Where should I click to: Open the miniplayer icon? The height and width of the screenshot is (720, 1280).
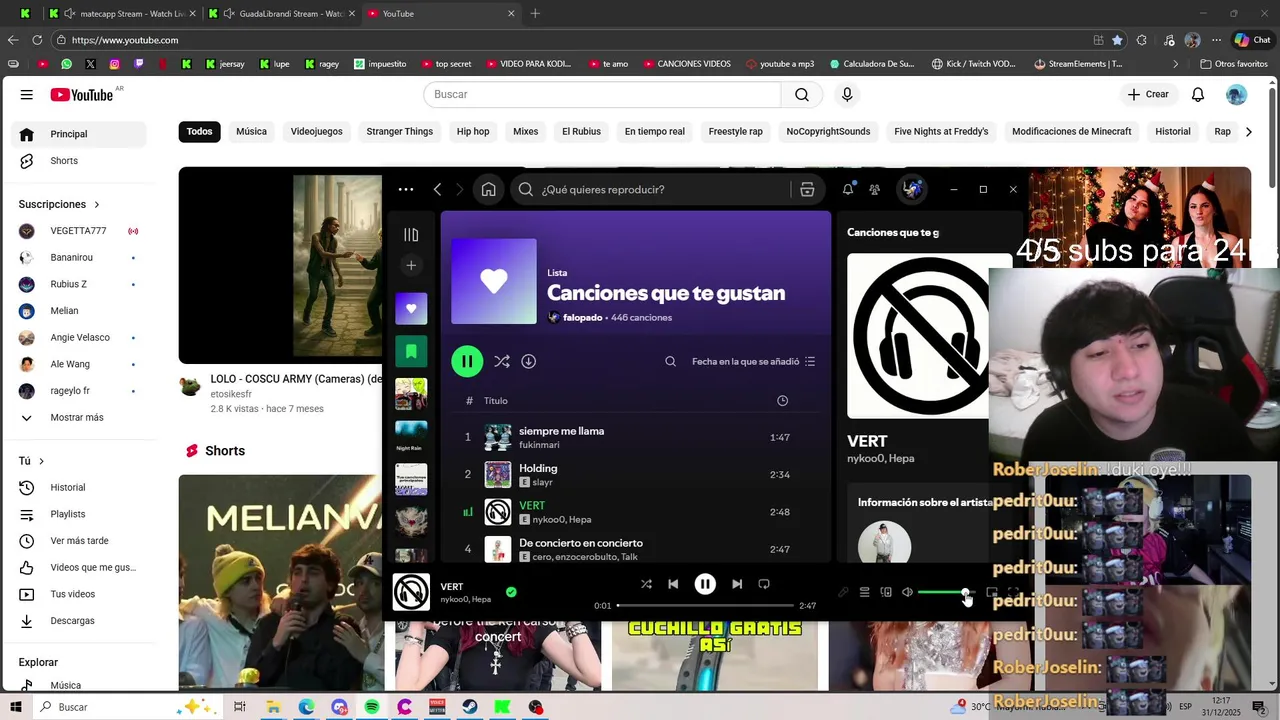click(992, 592)
